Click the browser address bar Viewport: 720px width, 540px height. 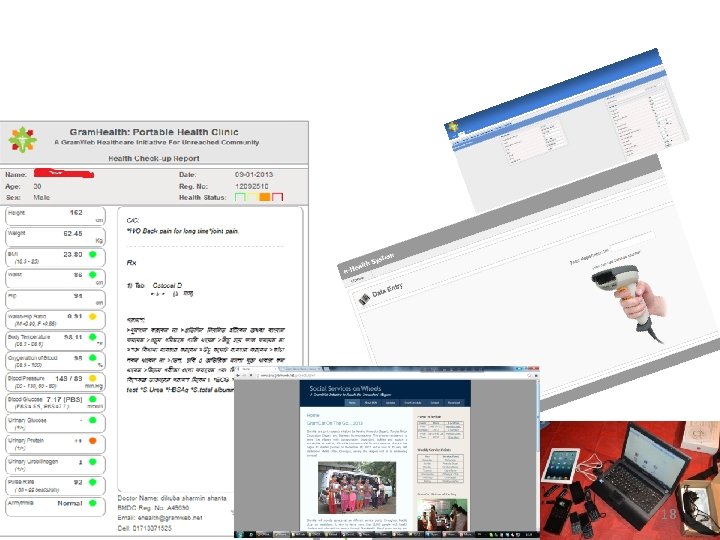390,376
